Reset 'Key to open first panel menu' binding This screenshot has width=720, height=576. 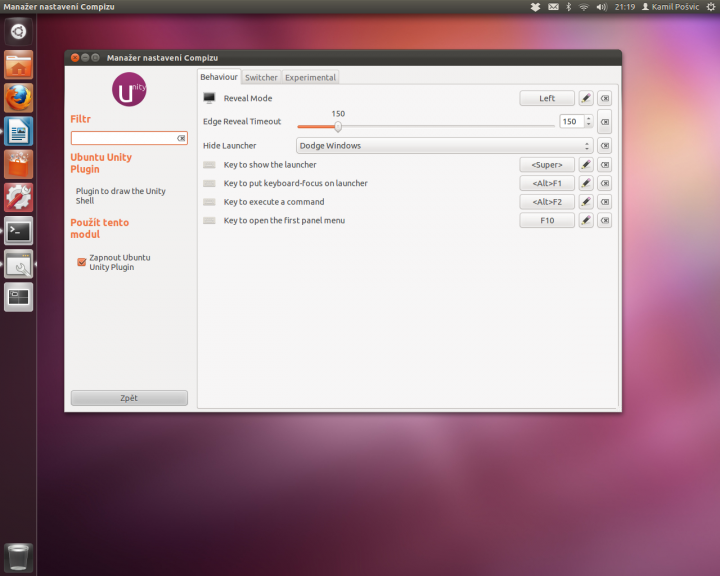(x=605, y=220)
